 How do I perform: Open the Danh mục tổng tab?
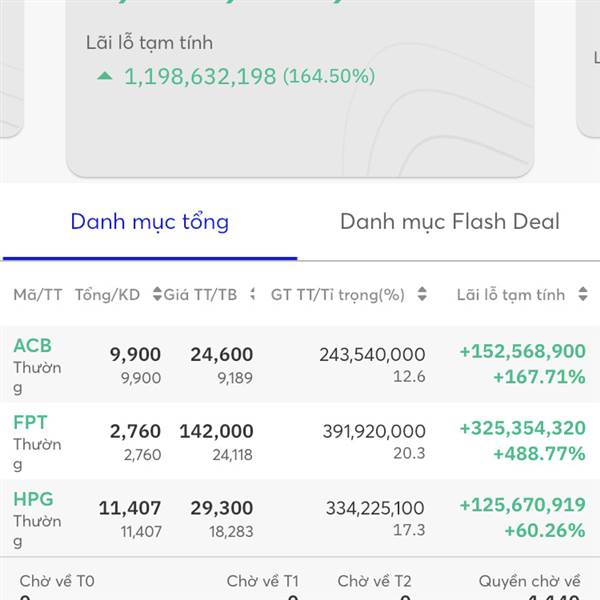[x=150, y=222]
